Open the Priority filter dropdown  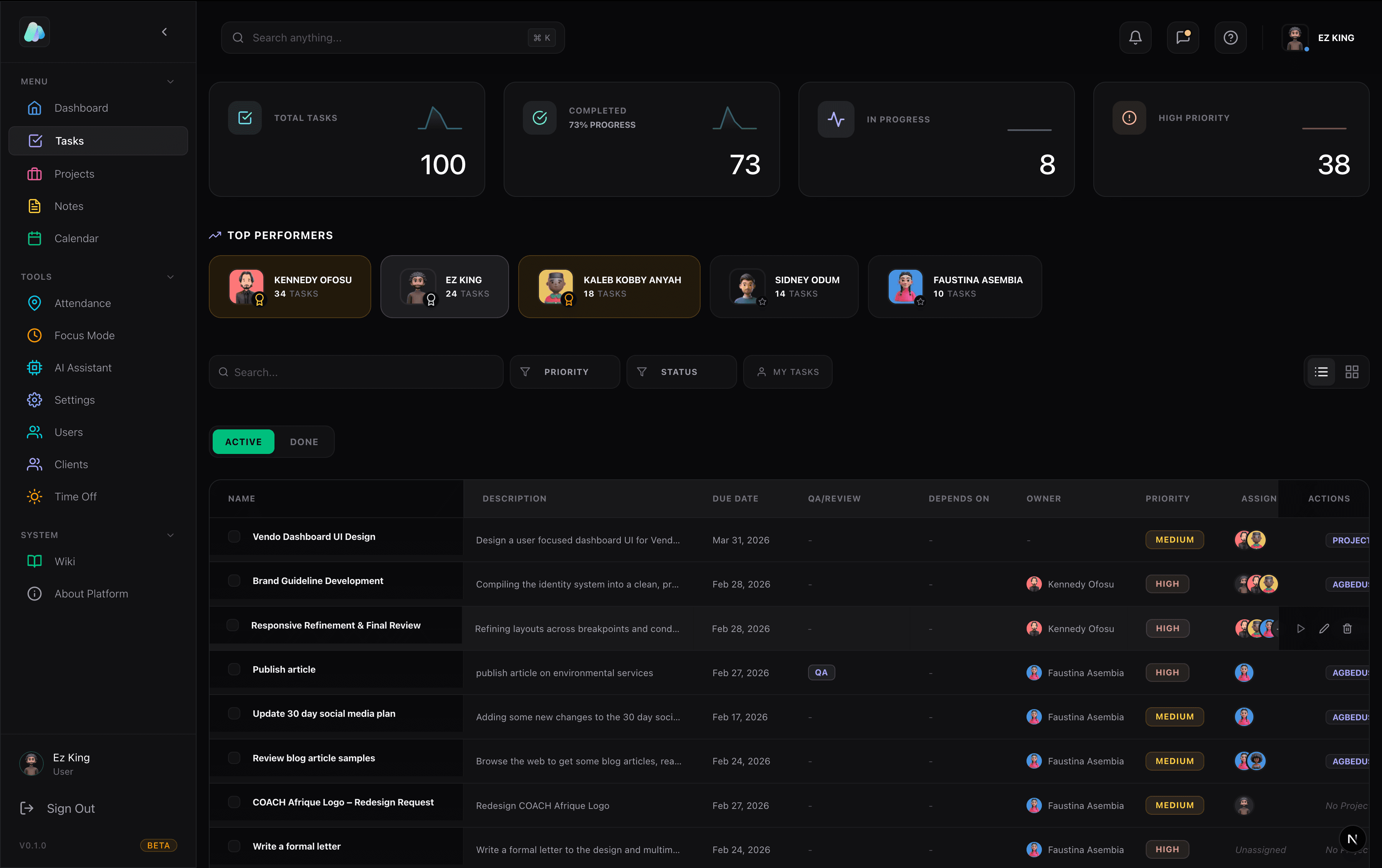[565, 372]
